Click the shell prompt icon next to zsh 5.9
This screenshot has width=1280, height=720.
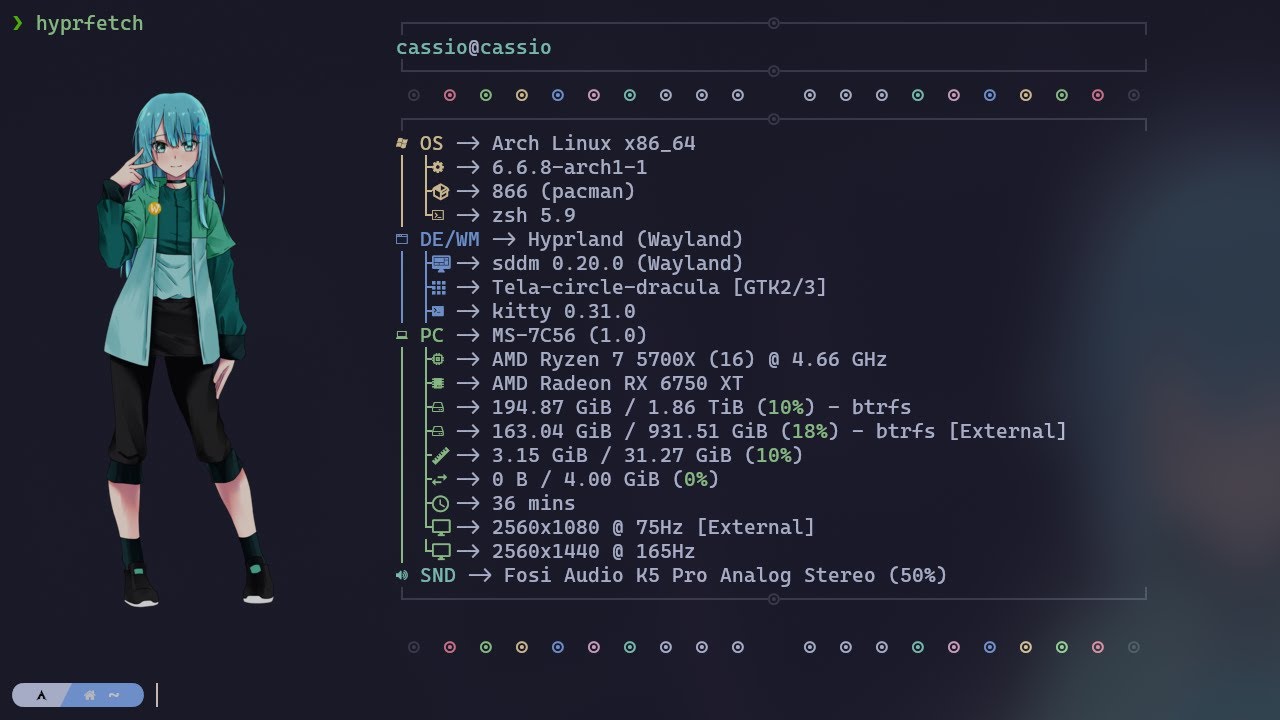pos(438,215)
